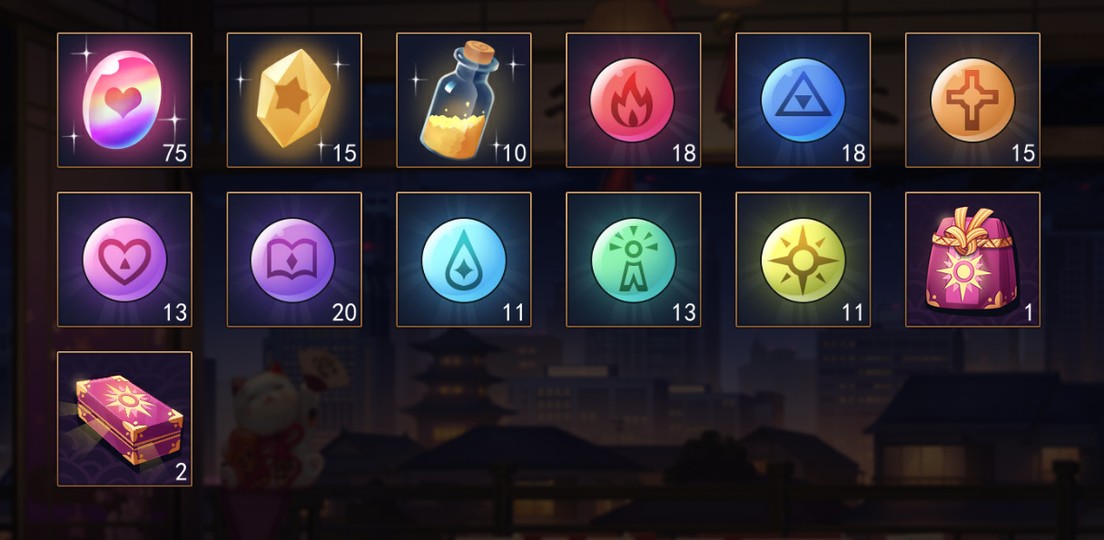Choose the yellow sun star orb

(x=803, y=259)
